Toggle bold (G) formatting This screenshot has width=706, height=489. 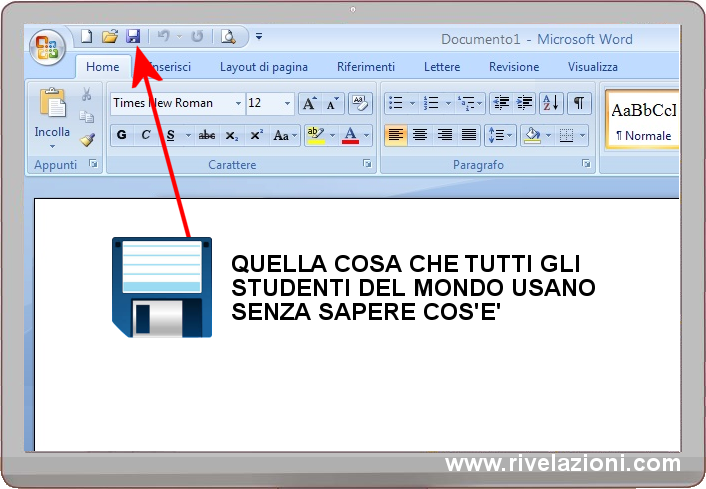(x=122, y=135)
